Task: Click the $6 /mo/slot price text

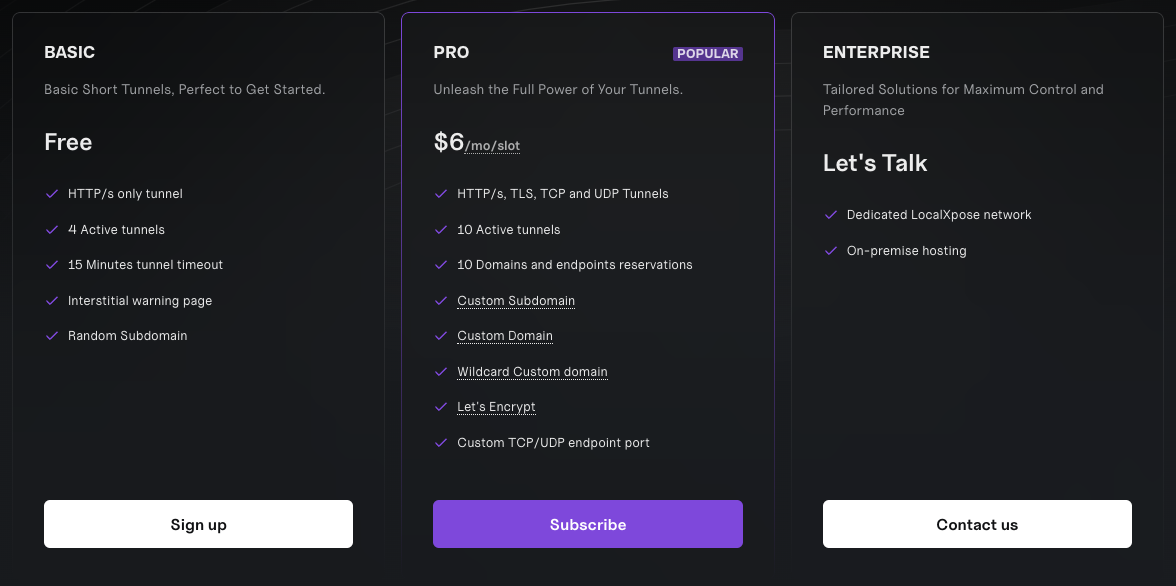Action: coord(476,143)
